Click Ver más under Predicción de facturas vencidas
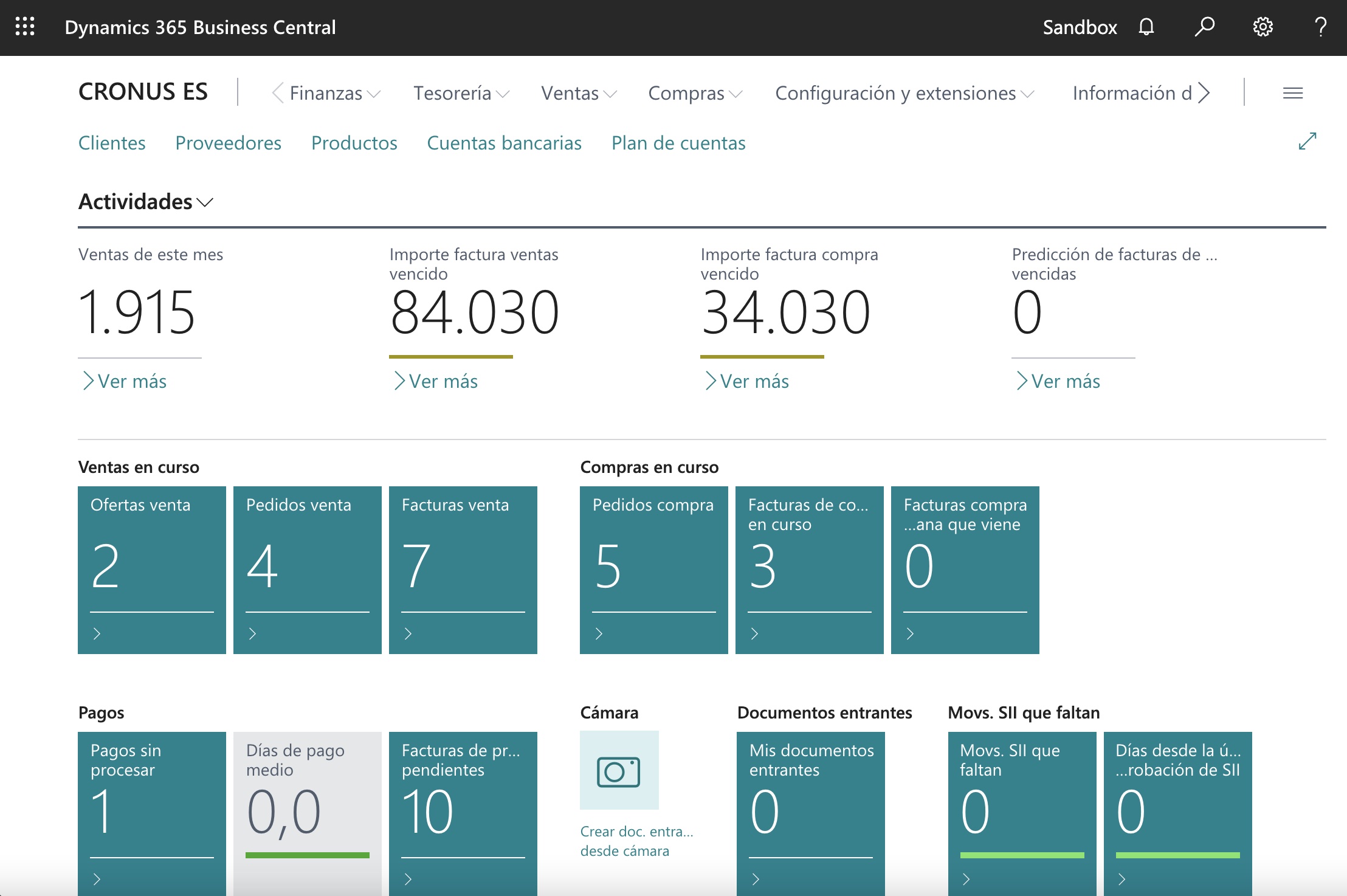Screen dimensions: 1347x896 [x=1058, y=381]
